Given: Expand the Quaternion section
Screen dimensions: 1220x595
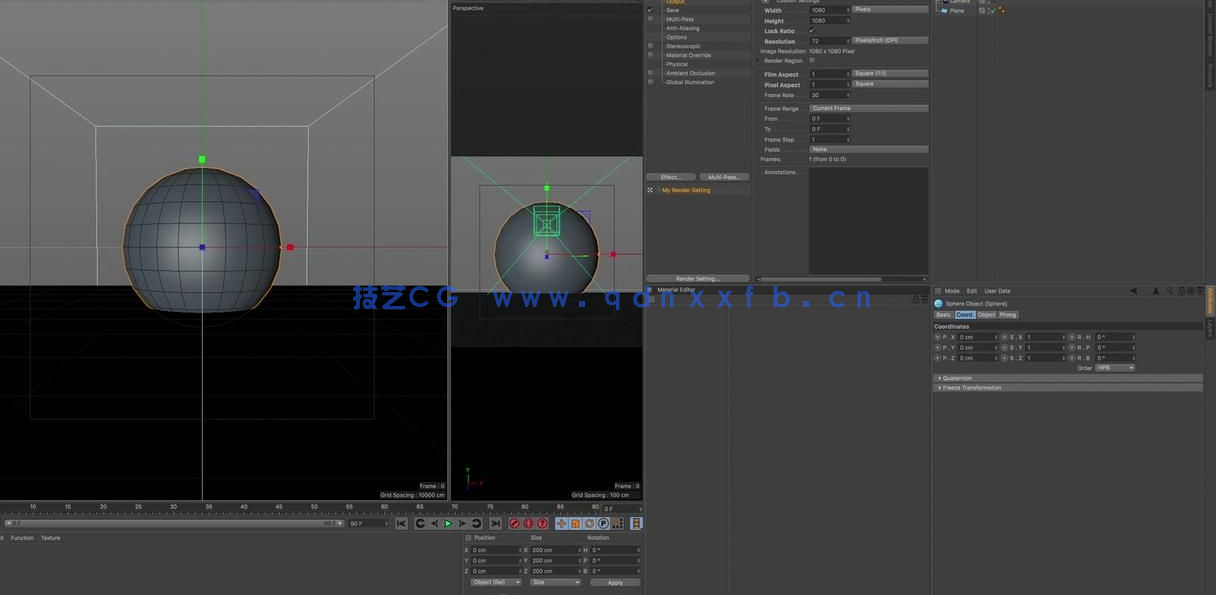Looking at the screenshot, I should [x=957, y=379].
